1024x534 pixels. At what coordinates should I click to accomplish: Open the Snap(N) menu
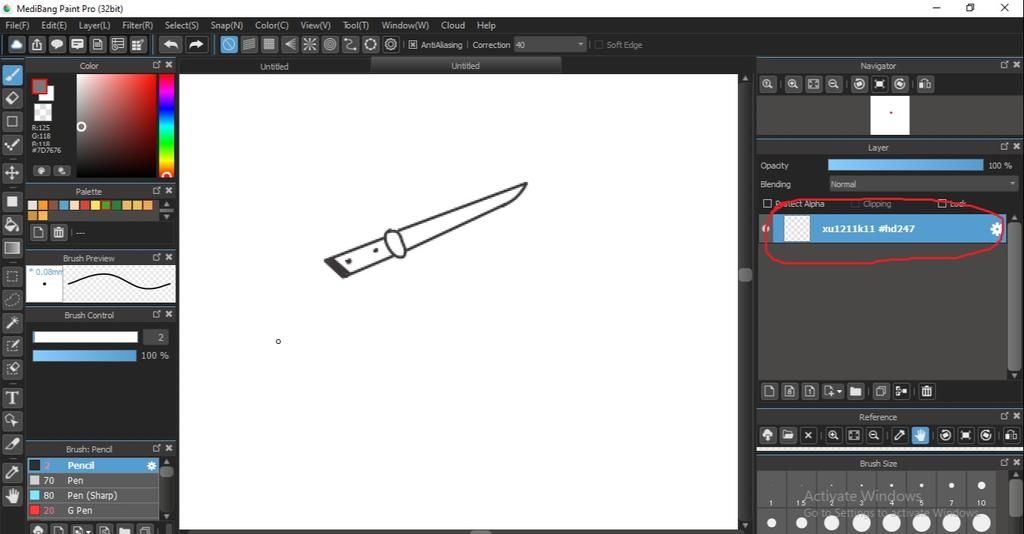(x=227, y=25)
